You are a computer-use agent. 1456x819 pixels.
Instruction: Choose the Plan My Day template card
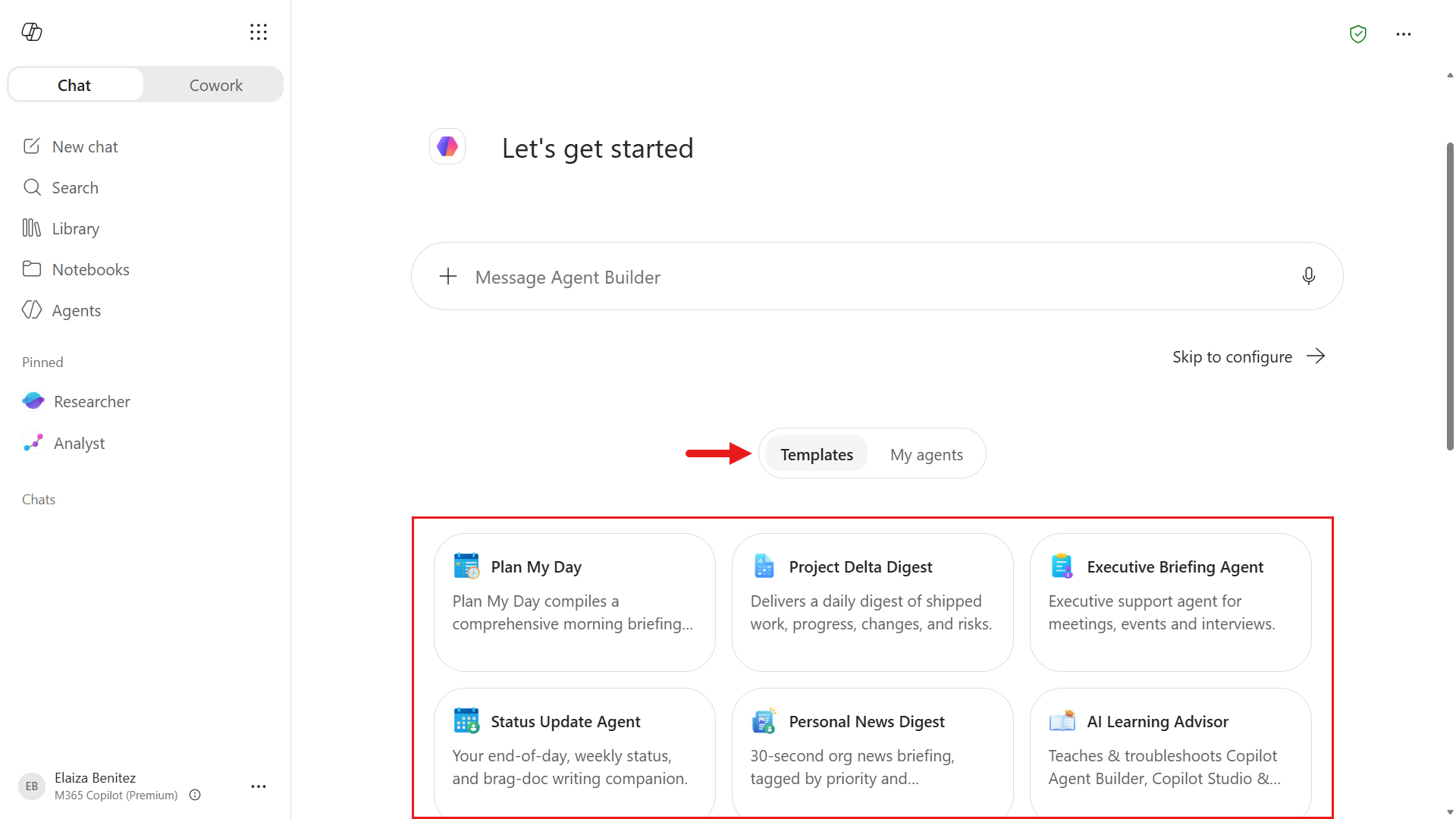click(575, 602)
